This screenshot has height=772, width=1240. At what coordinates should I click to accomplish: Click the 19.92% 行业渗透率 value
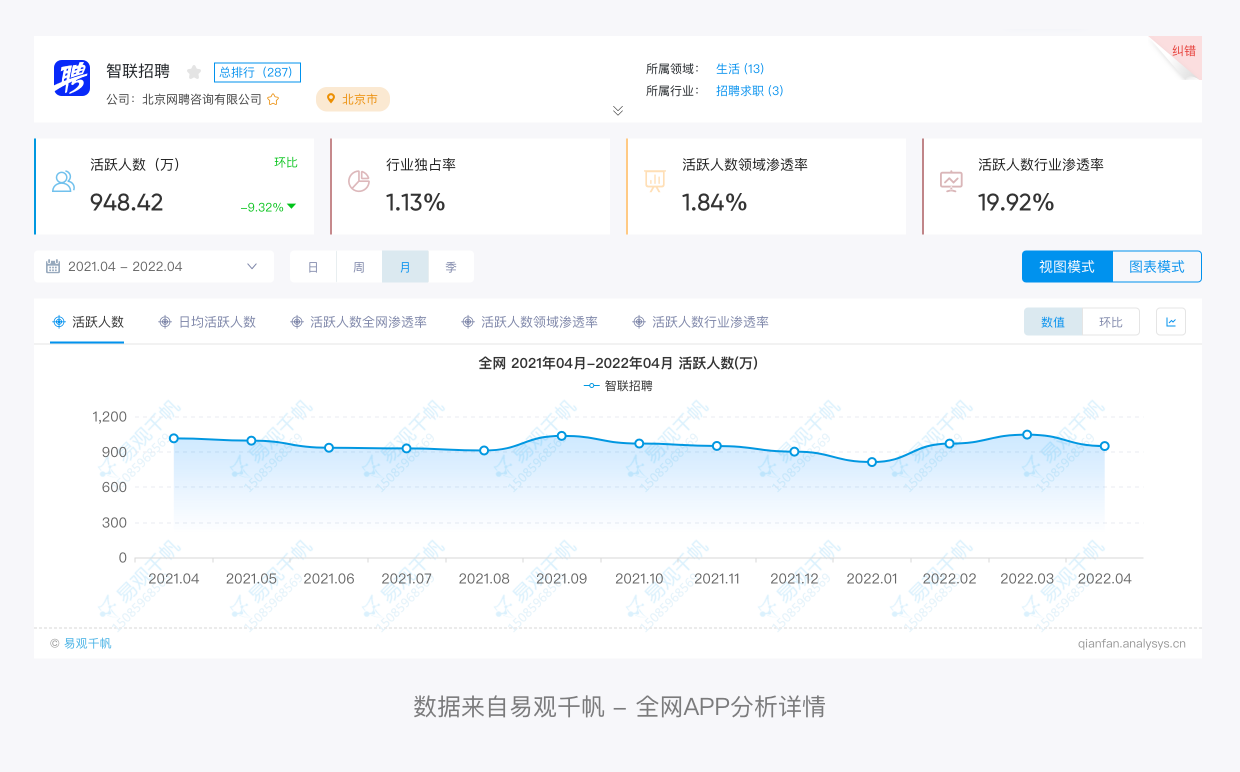pyautogui.click(x=1016, y=202)
